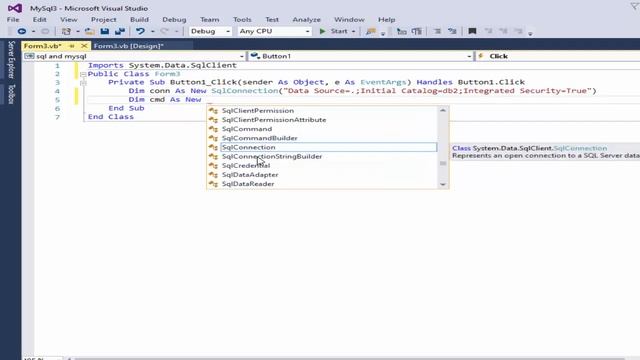Click the Visual Studio logo icon
Image resolution: width=640 pixels, height=360 pixels.
15,8
